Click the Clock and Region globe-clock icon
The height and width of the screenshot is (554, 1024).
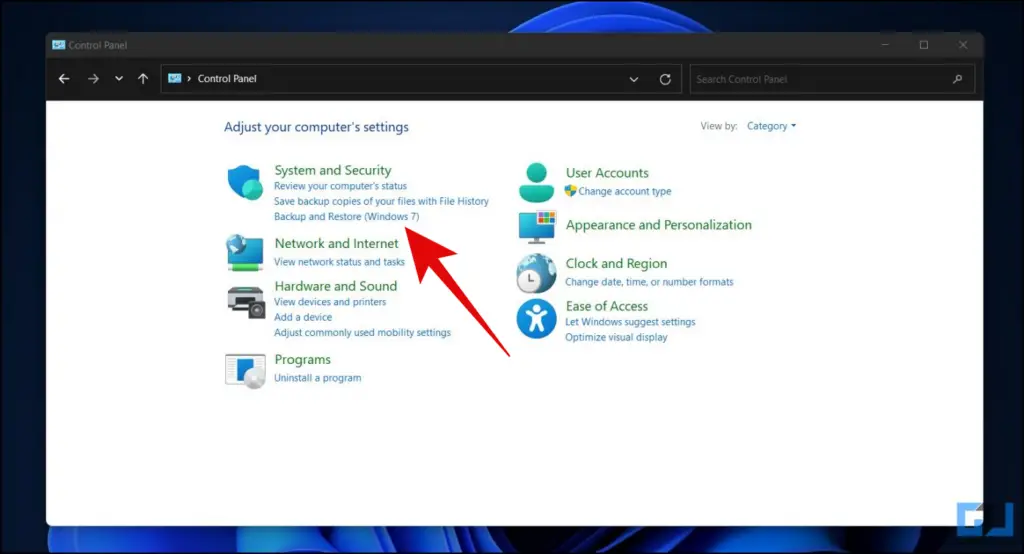click(536, 273)
